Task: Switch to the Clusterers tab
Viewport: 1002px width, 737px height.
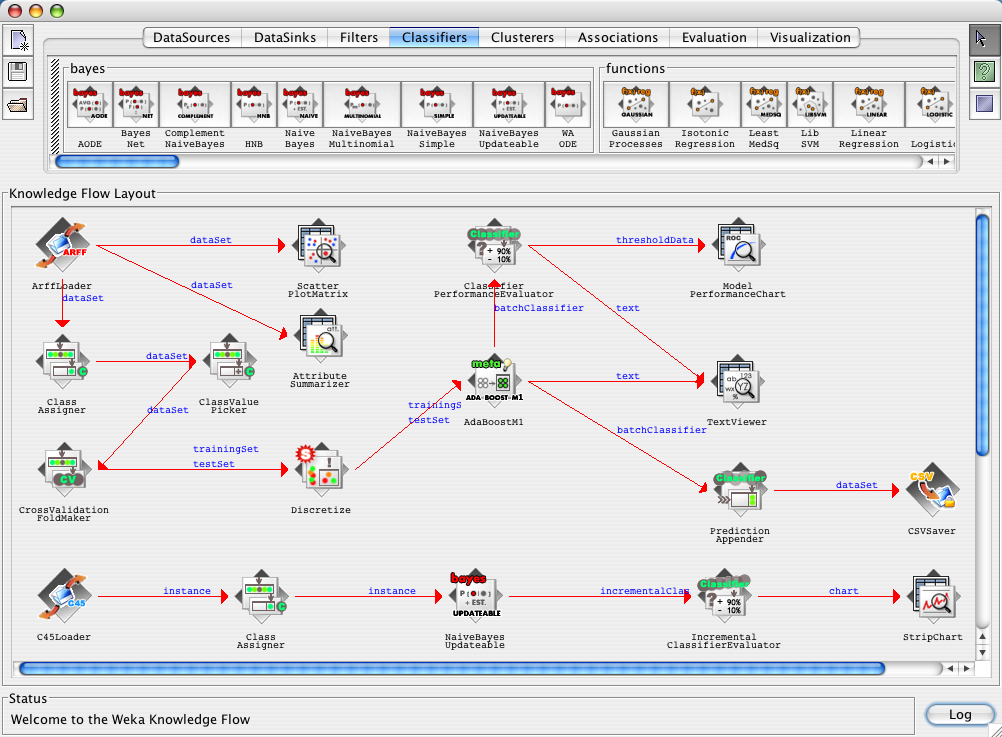Action: point(523,38)
